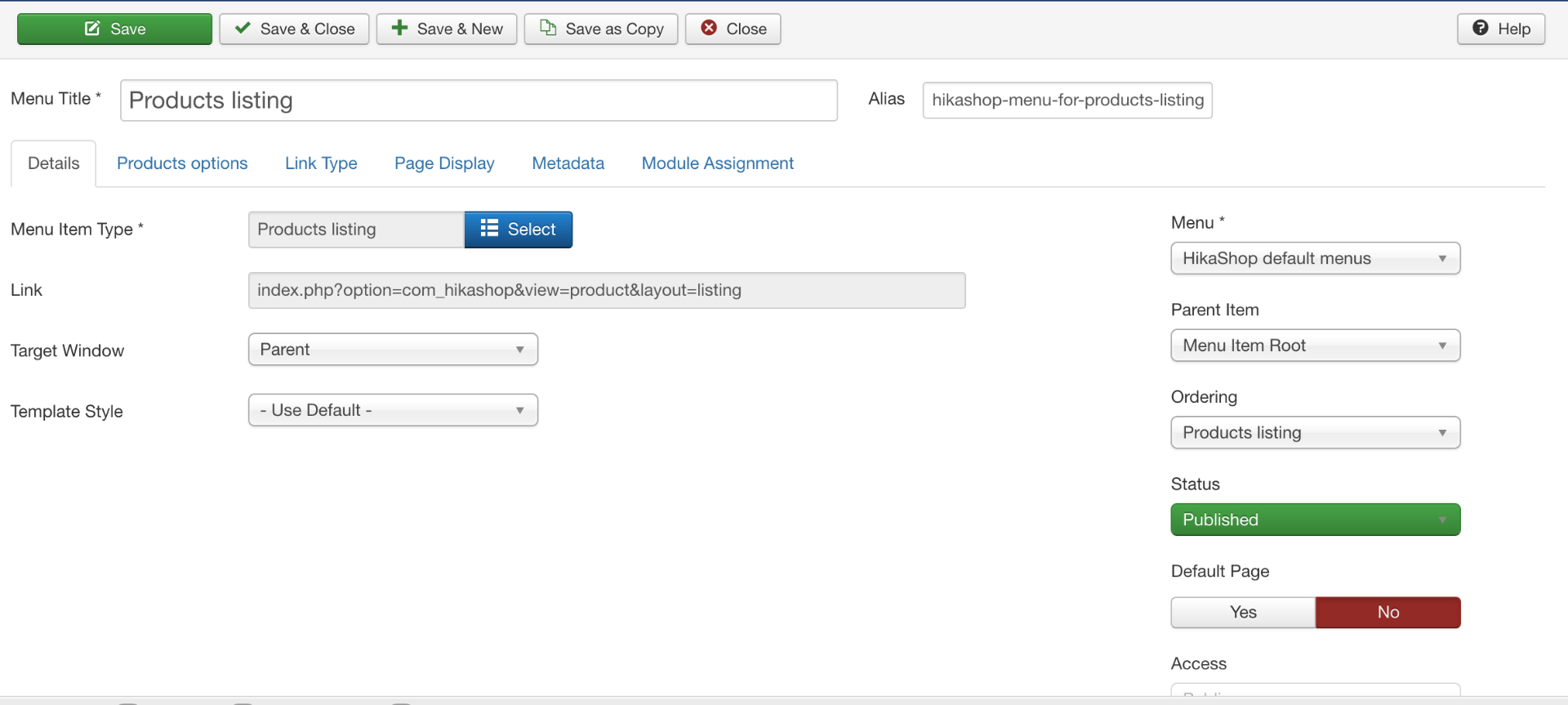
Task: Click the Ordering label
Action: tap(1204, 397)
